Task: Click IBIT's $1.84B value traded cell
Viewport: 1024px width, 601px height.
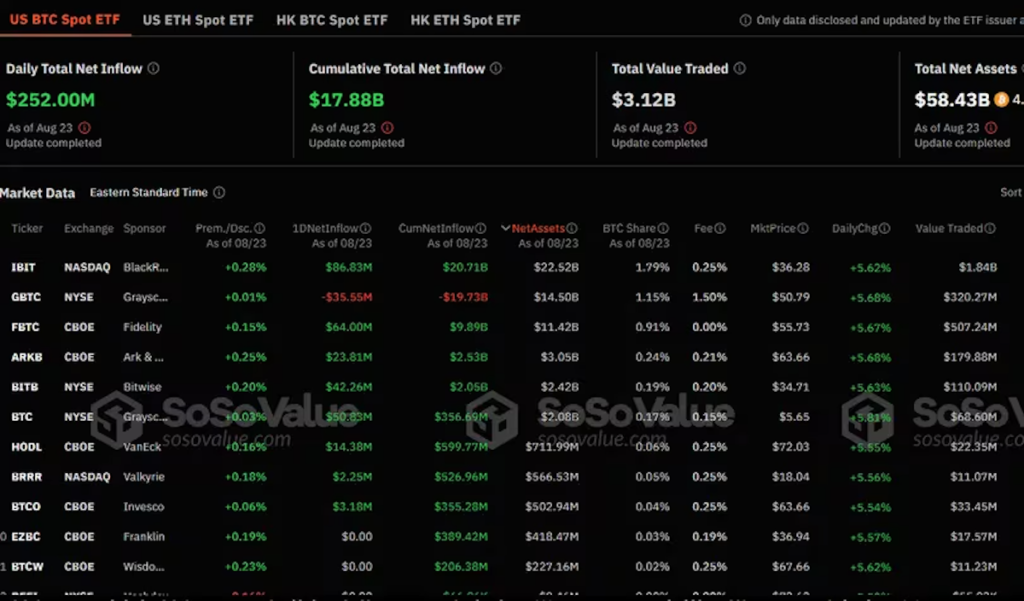Action: point(978,267)
